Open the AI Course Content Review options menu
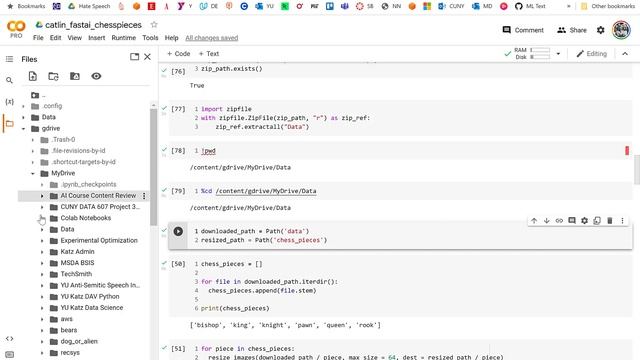Image resolution: width=640 pixels, height=360 pixels. point(144,196)
